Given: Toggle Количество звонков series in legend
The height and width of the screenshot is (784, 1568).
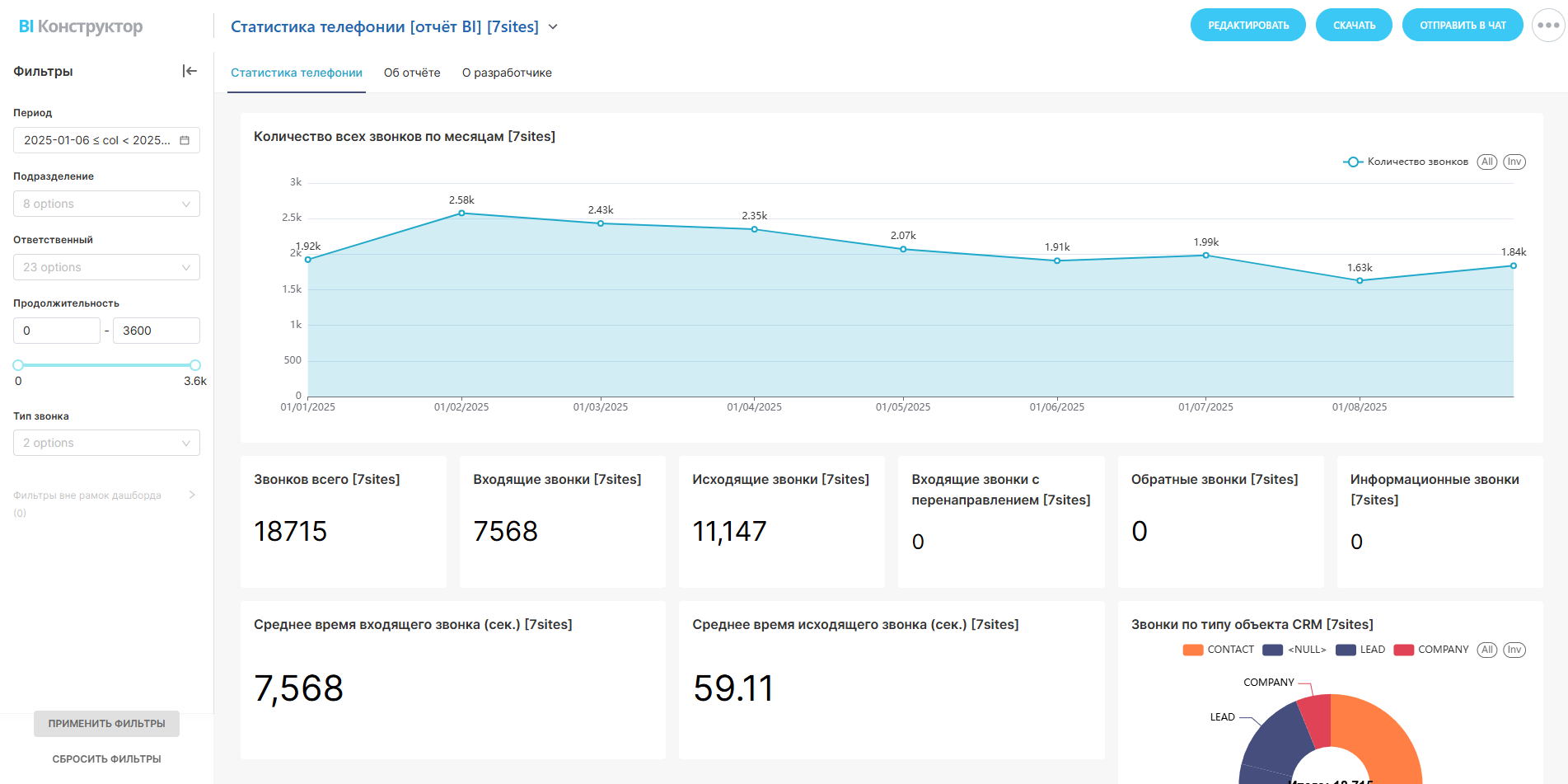Looking at the screenshot, I should [x=1406, y=162].
